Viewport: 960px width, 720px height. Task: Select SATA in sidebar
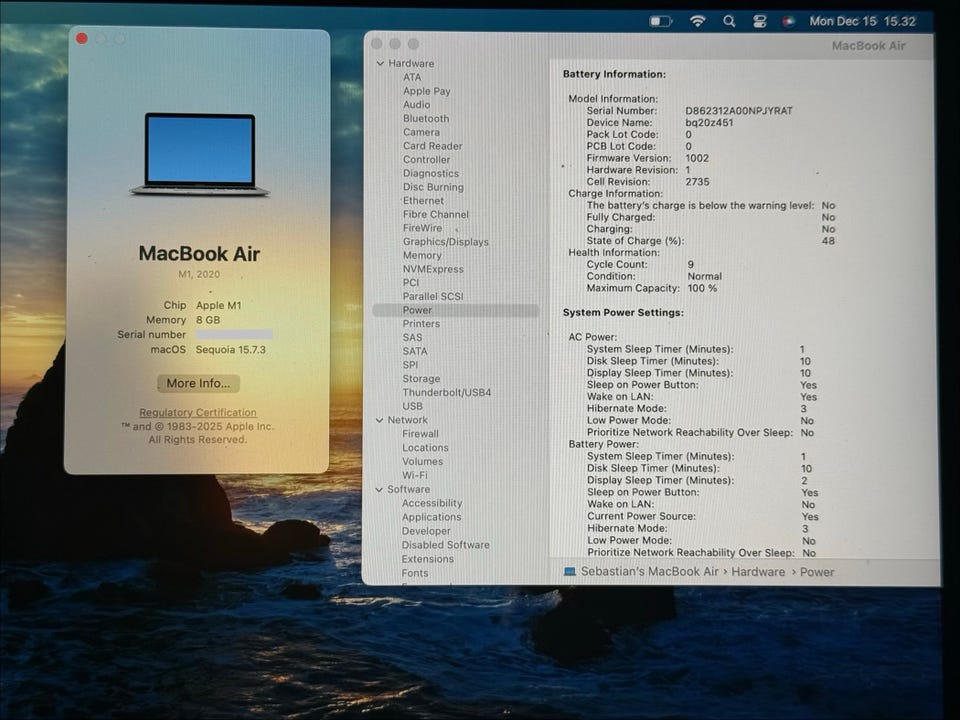click(x=415, y=351)
